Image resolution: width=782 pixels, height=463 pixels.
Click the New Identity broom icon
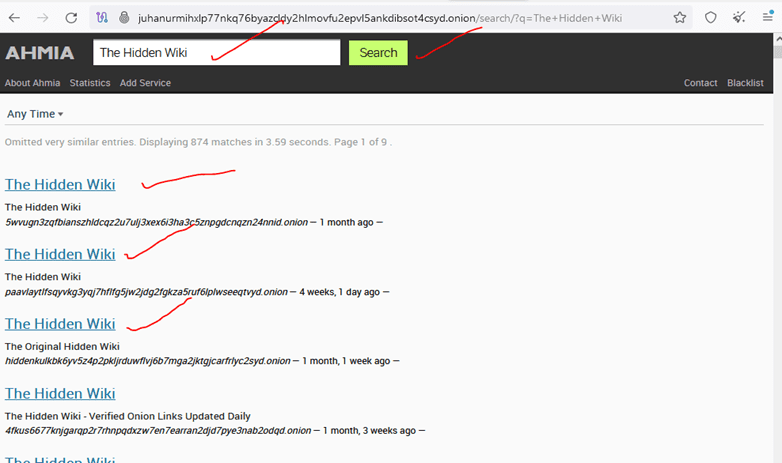(x=739, y=18)
